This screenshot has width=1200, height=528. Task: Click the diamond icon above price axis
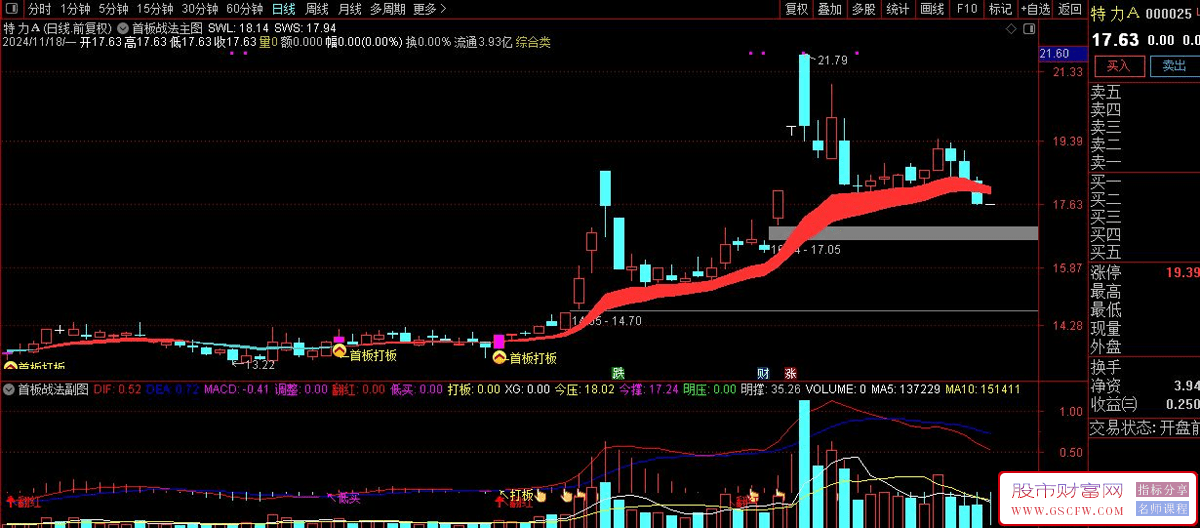(x=1010, y=29)
